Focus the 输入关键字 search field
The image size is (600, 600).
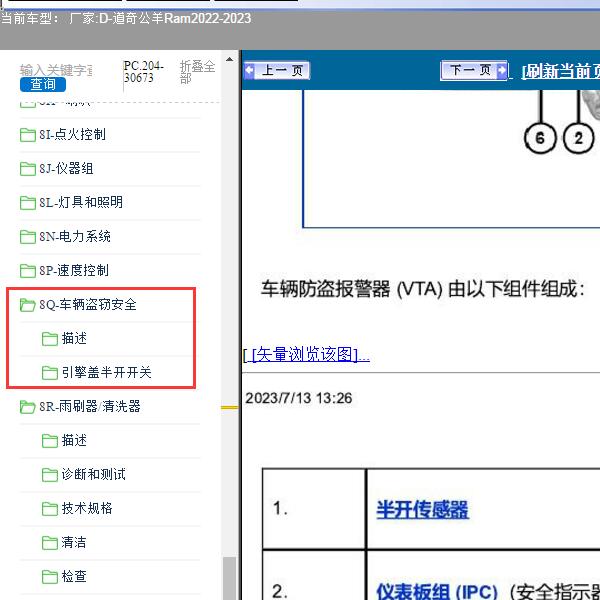click(56, 70)
